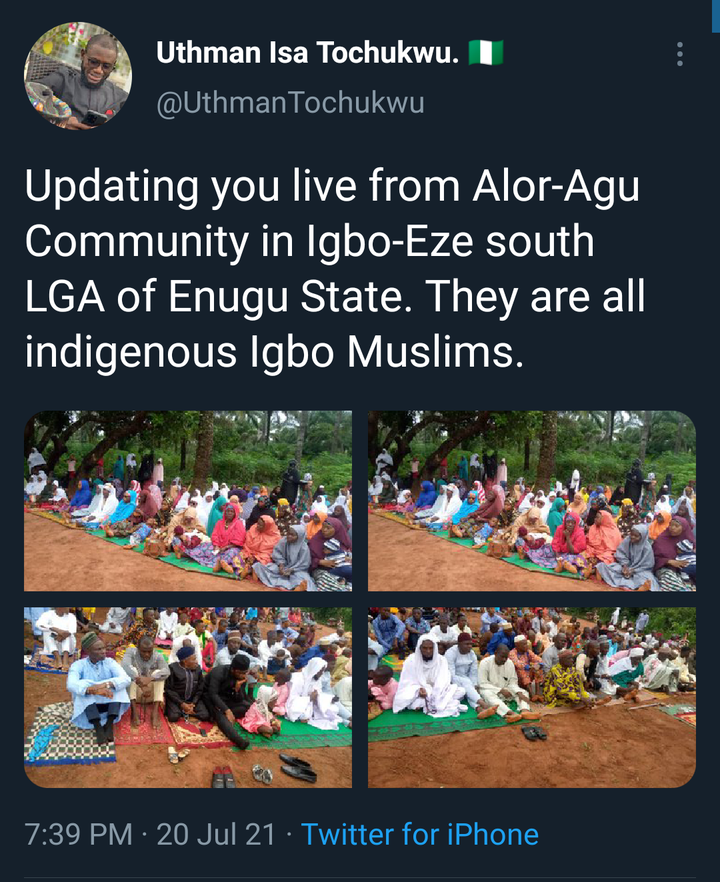Open the display name Uthman Isa Tochukwu
The height and width of the screenshot is (882, 720).
click(x=308, y=53)
